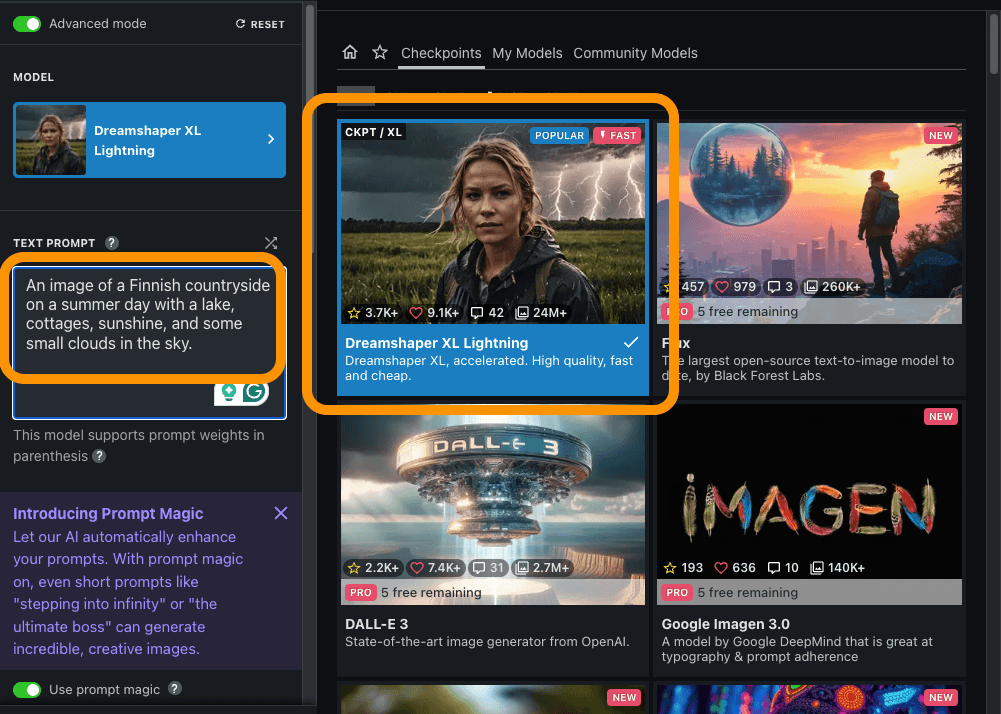
Task: Click into the text prompt field
Action: coord(149,343)
